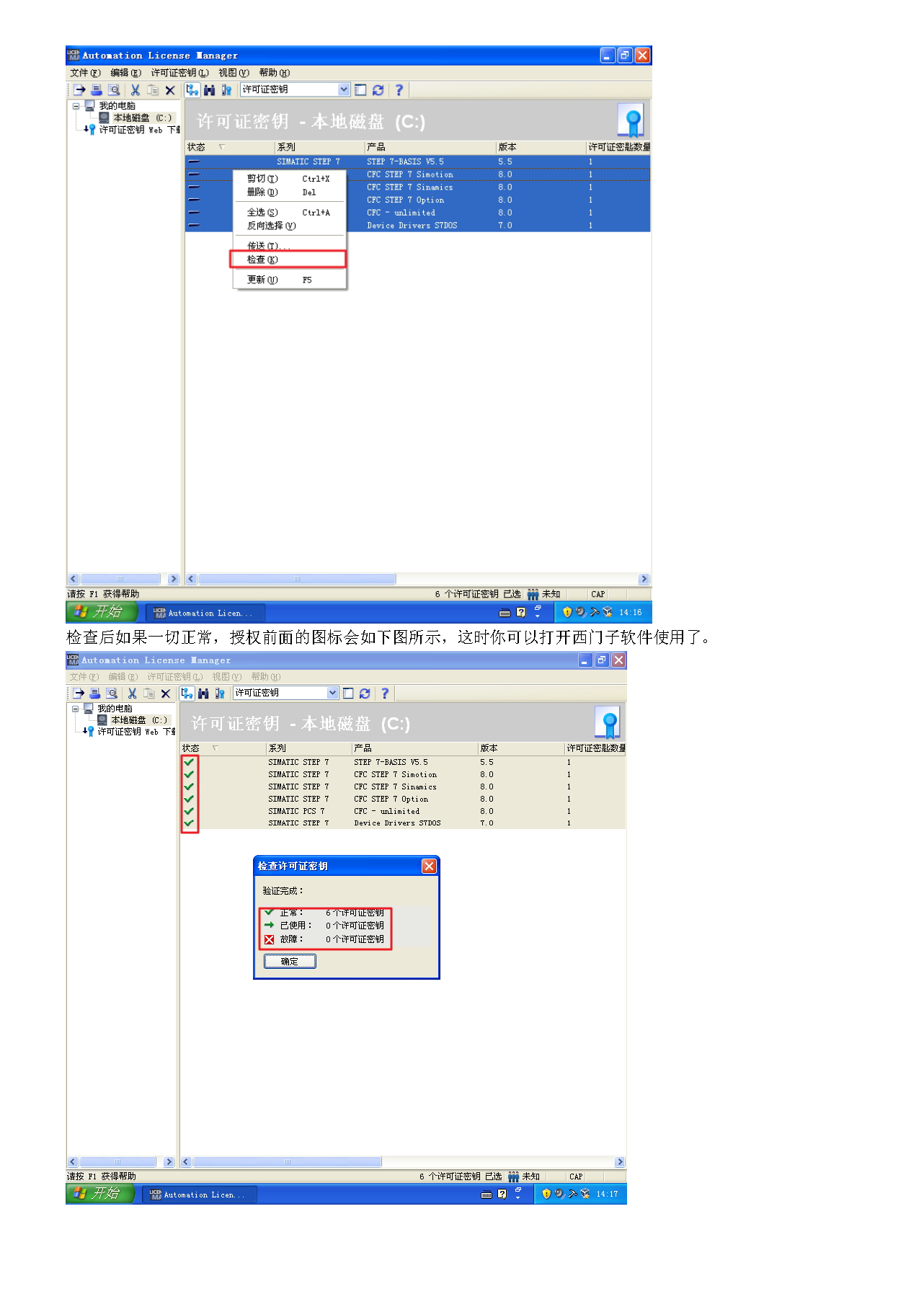
Task: Click the security shield tray icon near 14:16
Action: 567,612
